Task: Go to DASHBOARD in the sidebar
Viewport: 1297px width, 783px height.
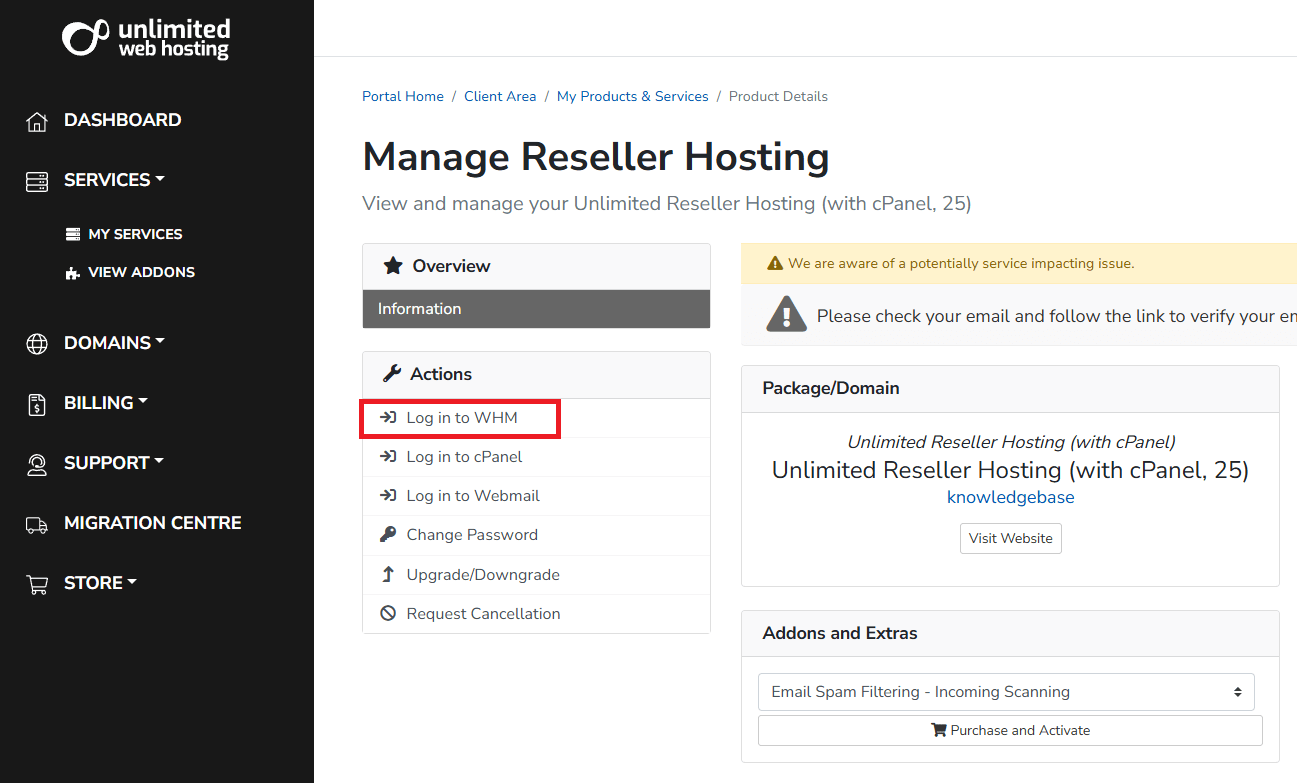Action: pyautogui.click(x=122, y=120)
